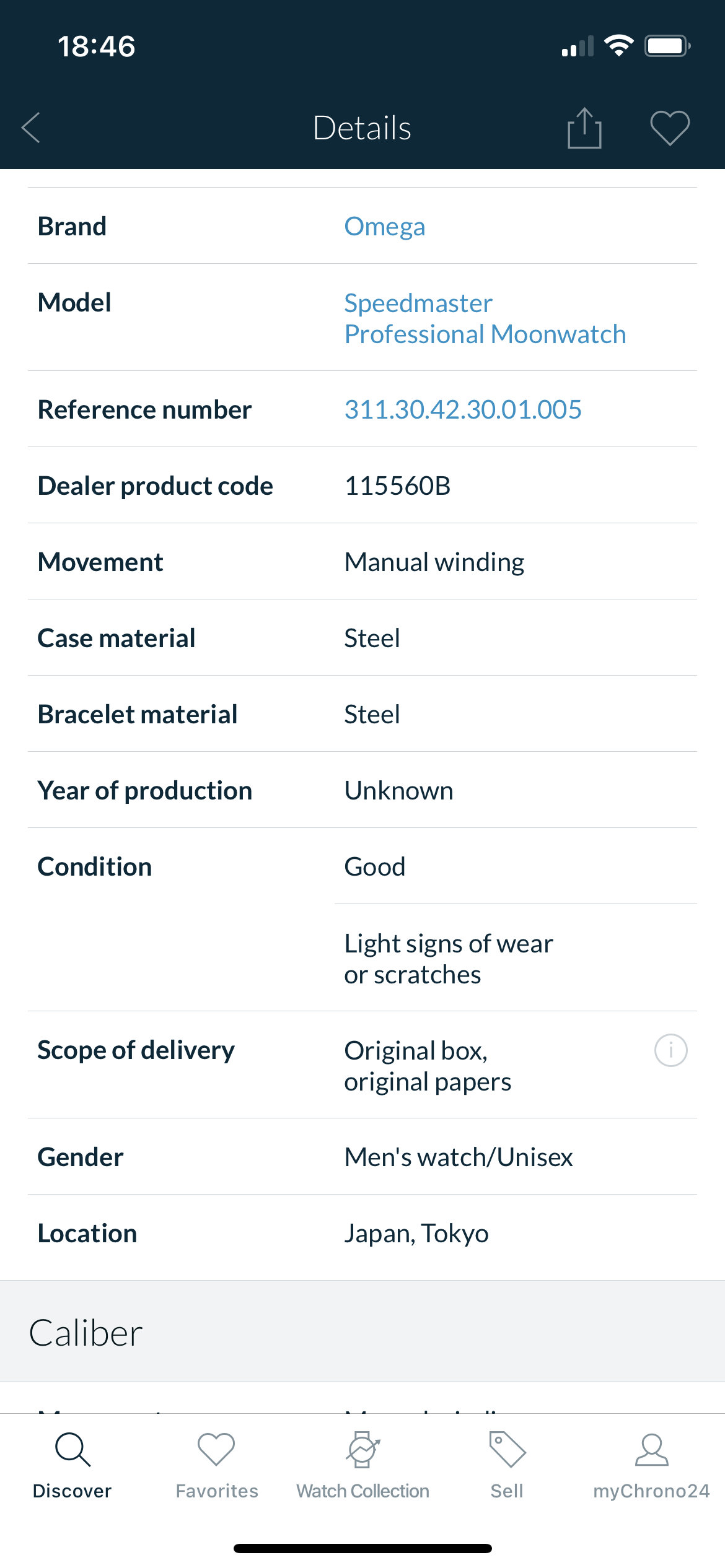725x1568 pixels.
Task: Select the Caliber section header
Action: pyautogui.click(x=86, y=1333)
